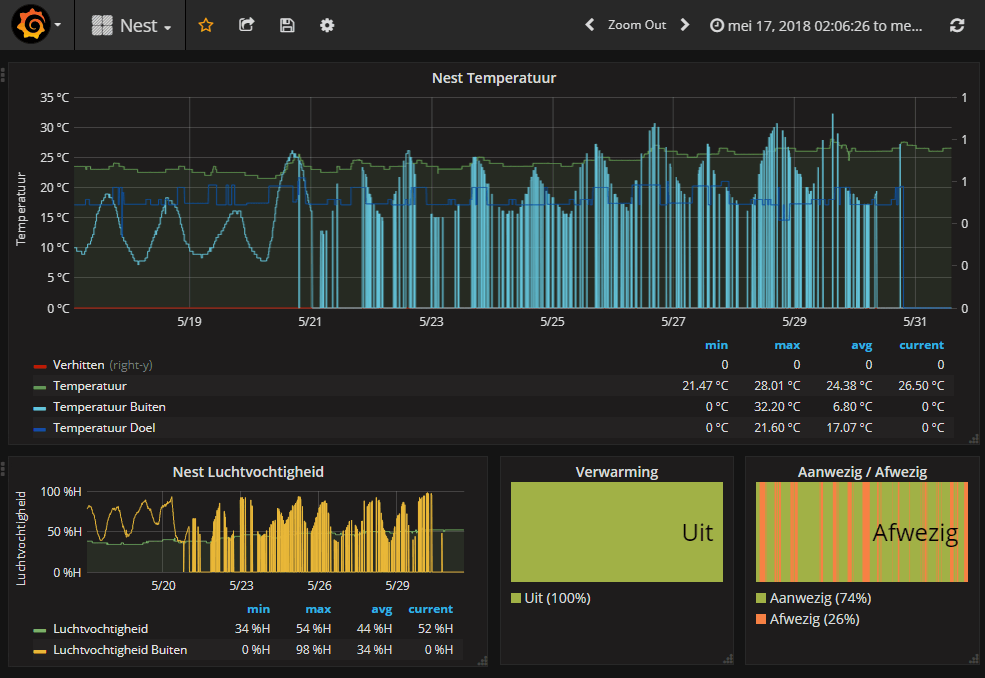
Task: Refresh the dashboard
Action: 957,25
